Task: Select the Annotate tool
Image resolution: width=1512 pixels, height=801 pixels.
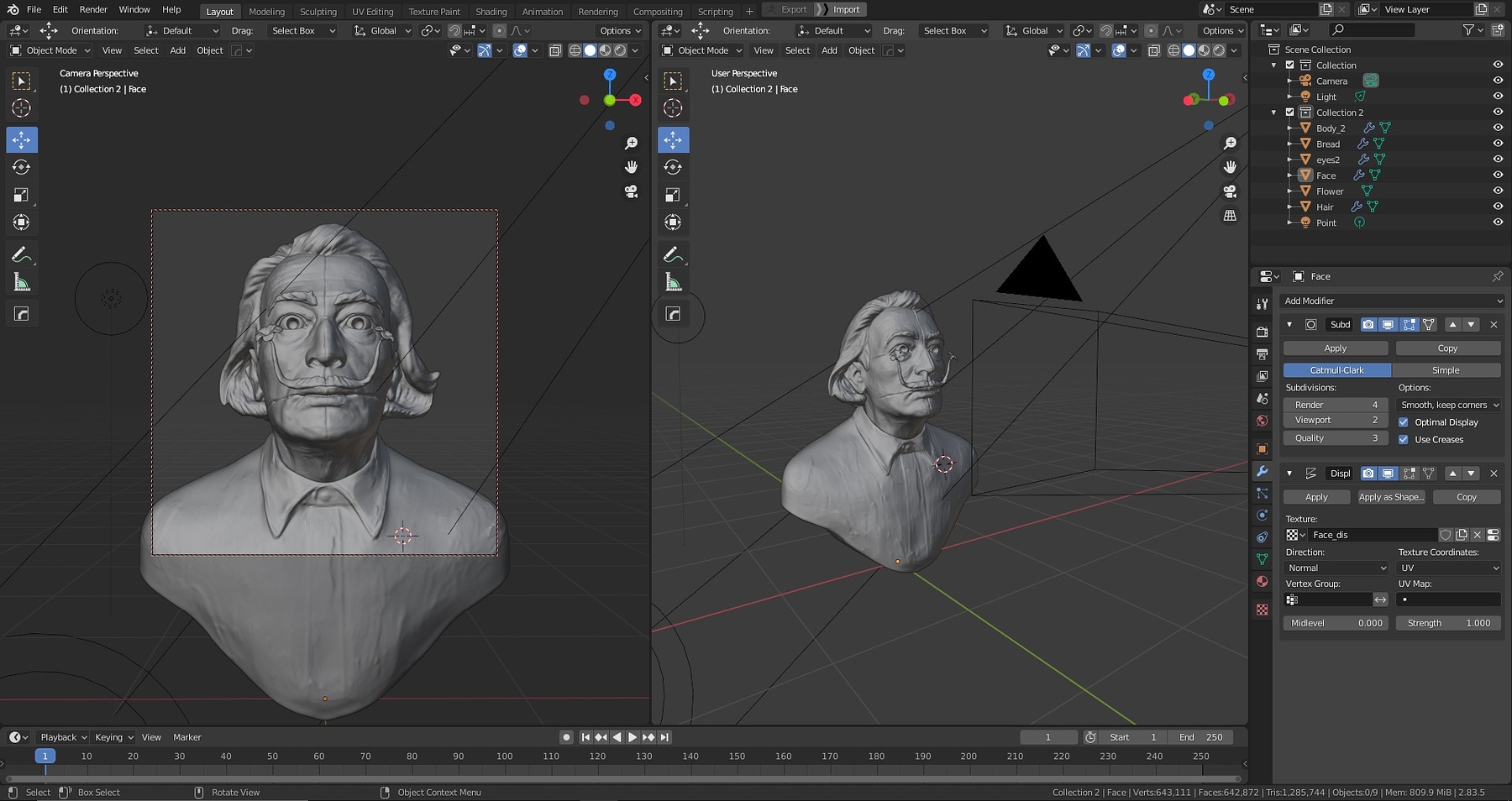Action: point(22,253)
